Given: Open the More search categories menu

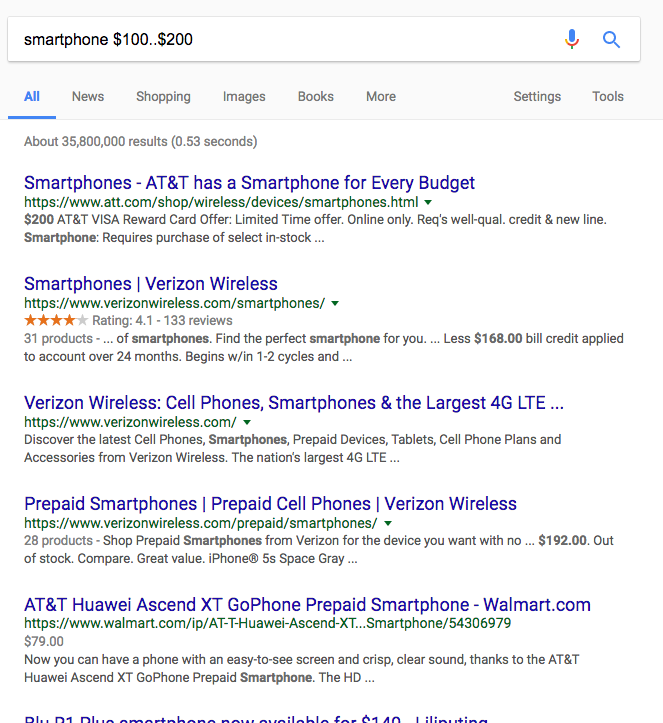Looking at the screenshot, I should point(380,97).
